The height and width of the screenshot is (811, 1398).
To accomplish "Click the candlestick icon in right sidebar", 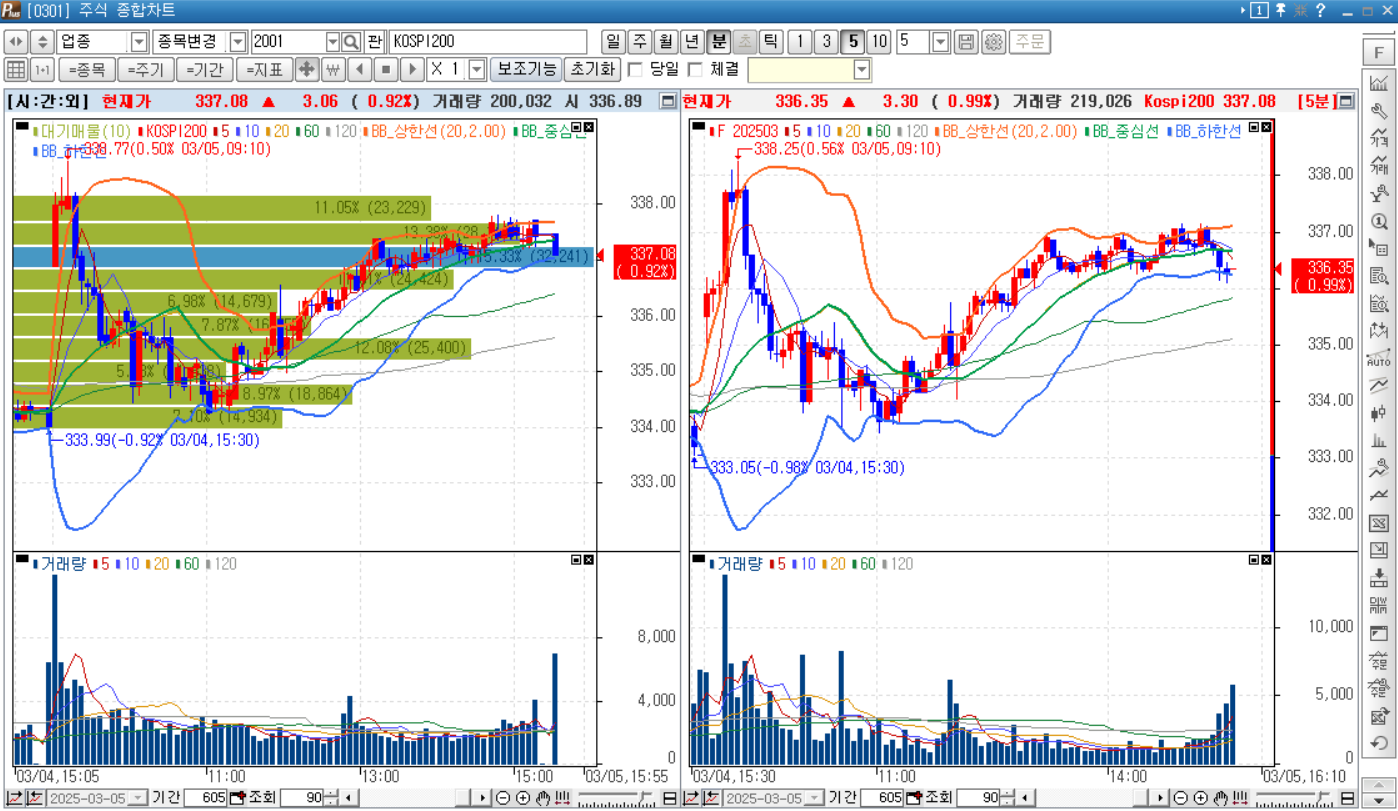I will click(1379, 413).
